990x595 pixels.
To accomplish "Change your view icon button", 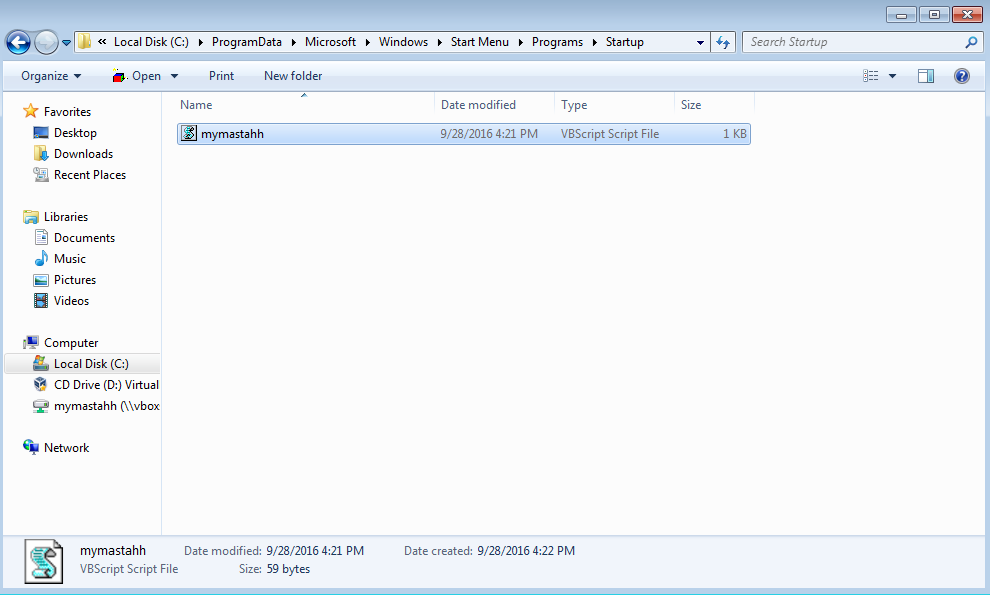I will 871,76.
